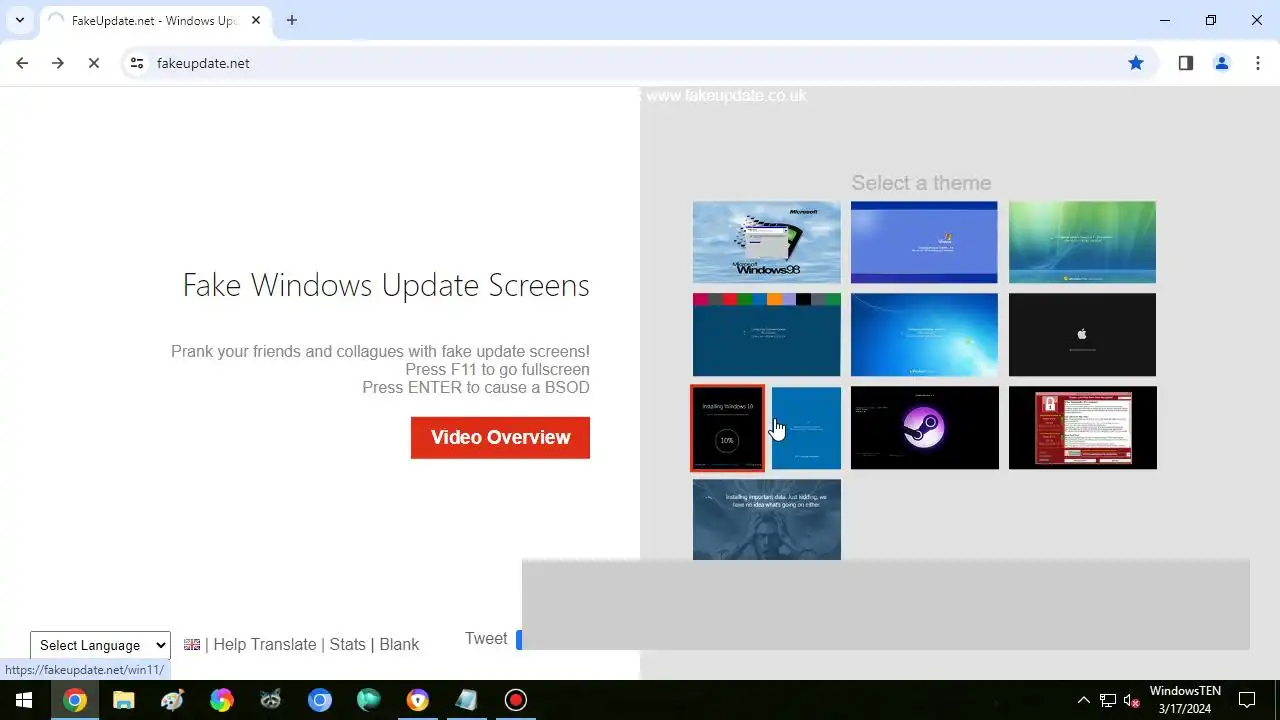Open the Windows notification center
1280x720 pixels.
[1247, 700]
